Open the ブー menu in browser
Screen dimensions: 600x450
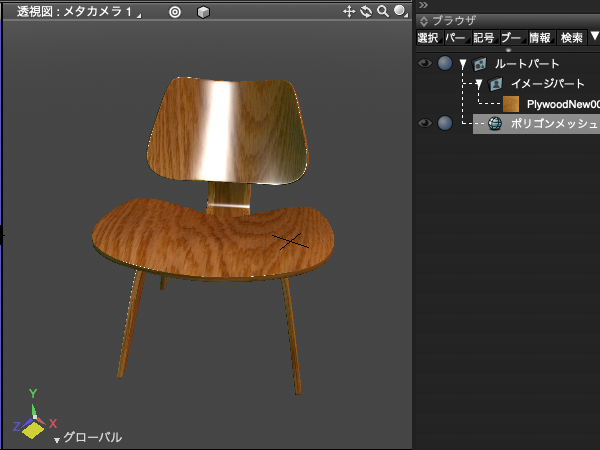[513, 38]
